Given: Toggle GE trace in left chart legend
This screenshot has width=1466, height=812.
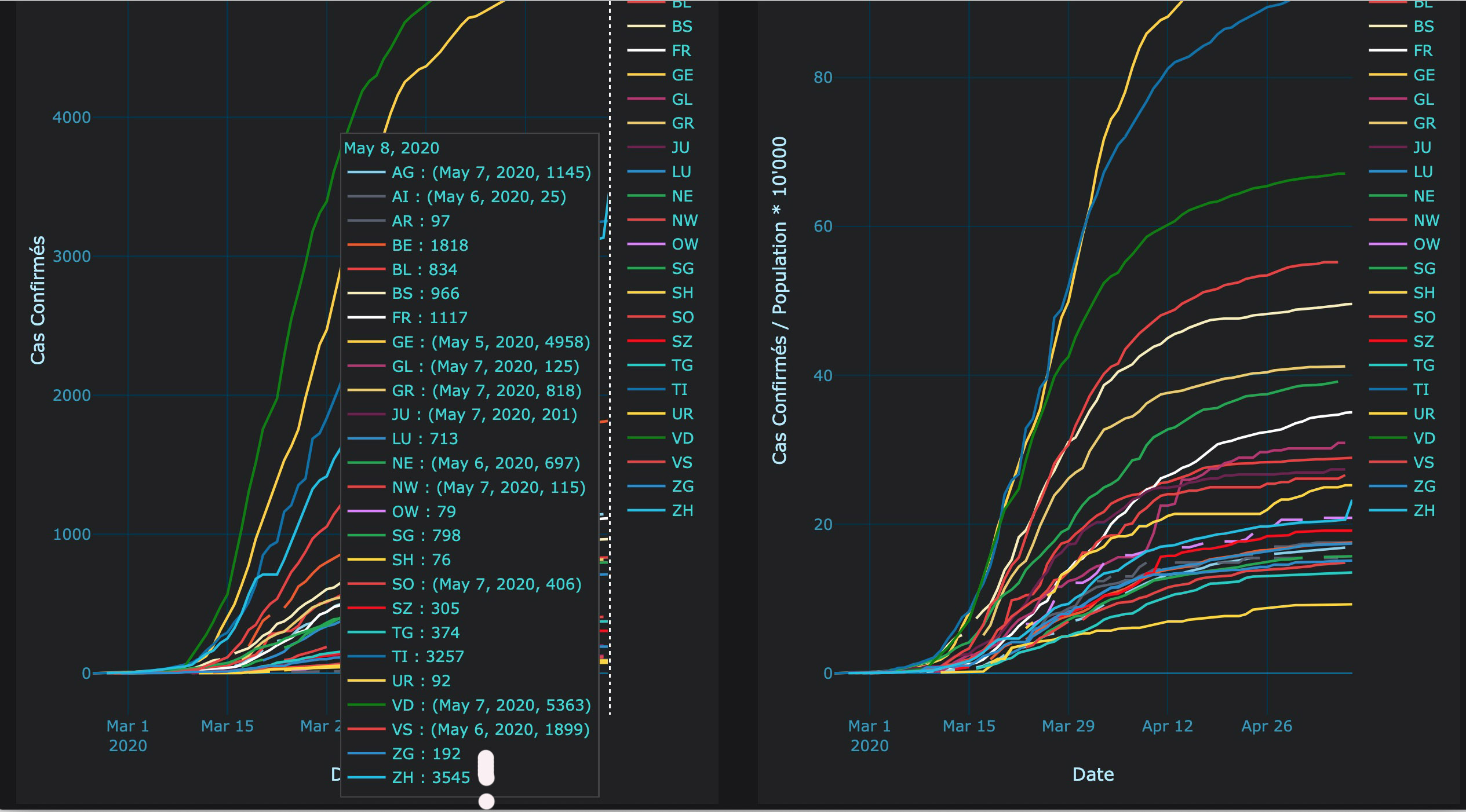Looking at the screenshot, I should click(682, 75).
